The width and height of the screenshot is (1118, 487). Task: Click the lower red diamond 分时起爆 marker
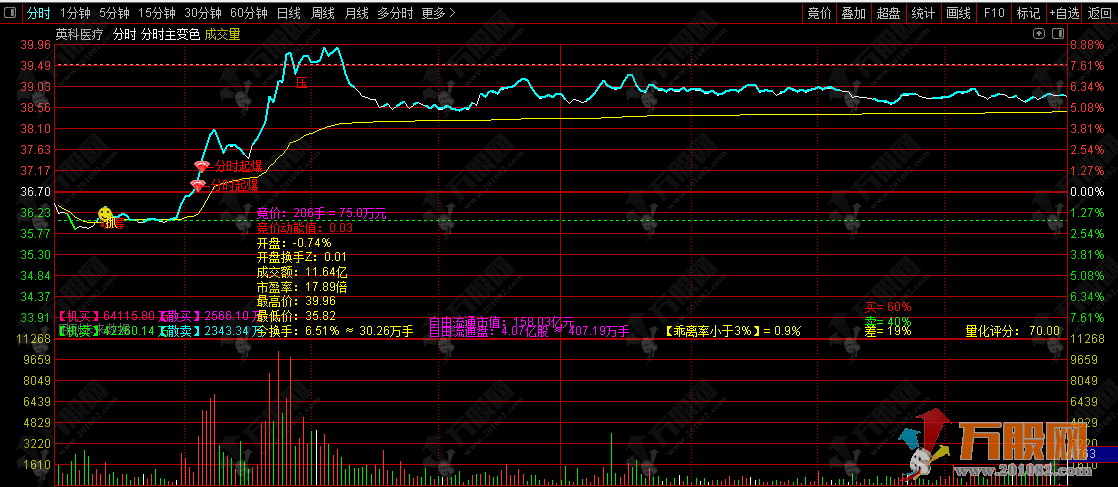pos(199,186)
